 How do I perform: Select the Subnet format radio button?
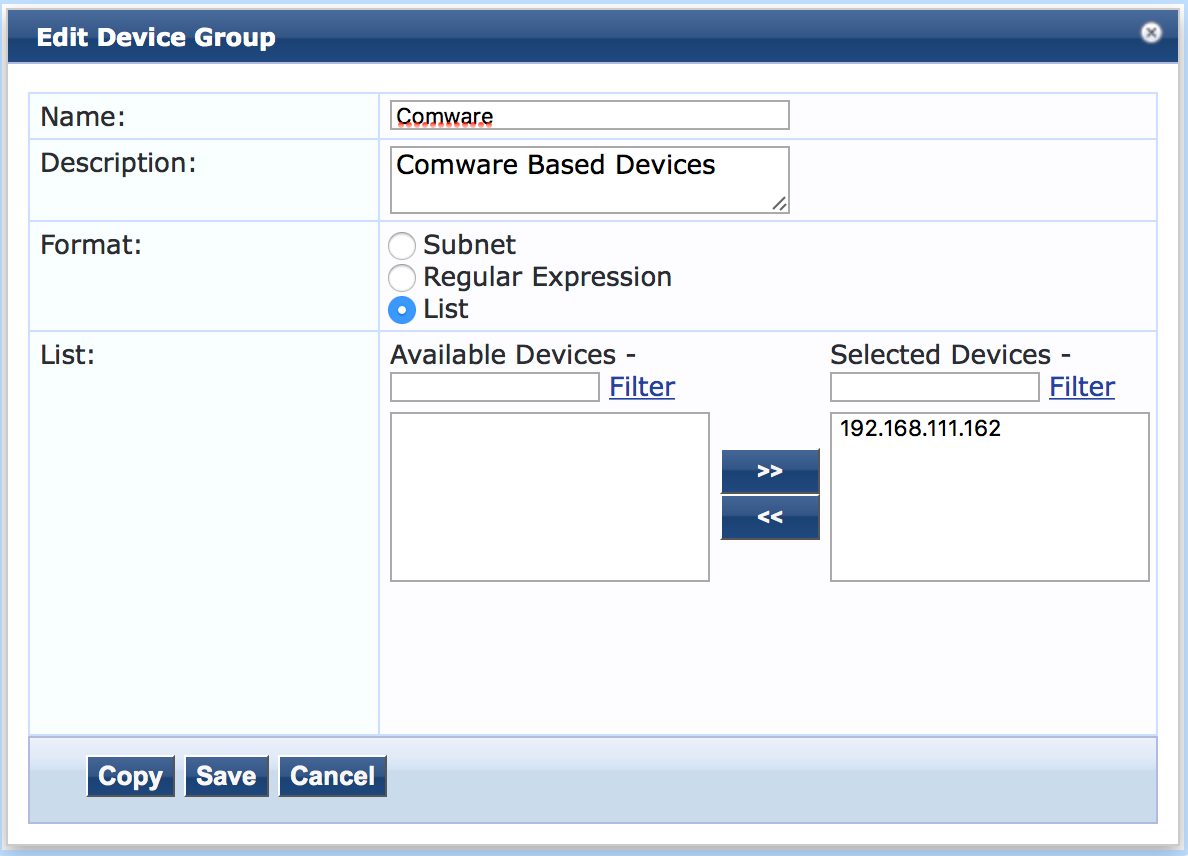(x=402, y=245)
